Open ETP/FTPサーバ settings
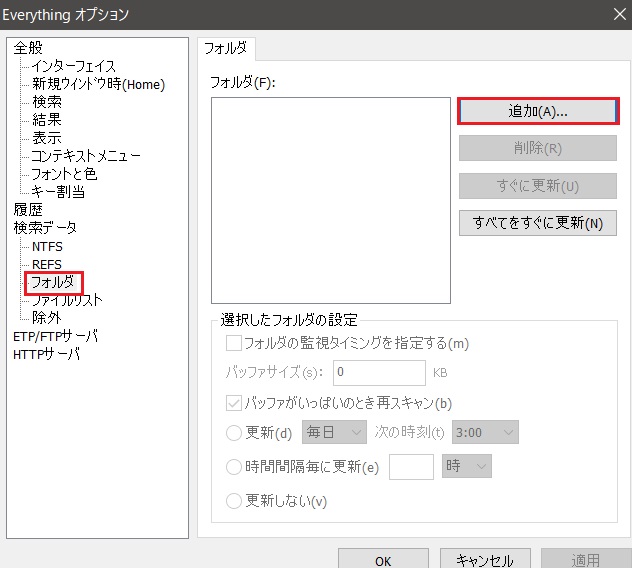632x568 pixels. [56, 336]
